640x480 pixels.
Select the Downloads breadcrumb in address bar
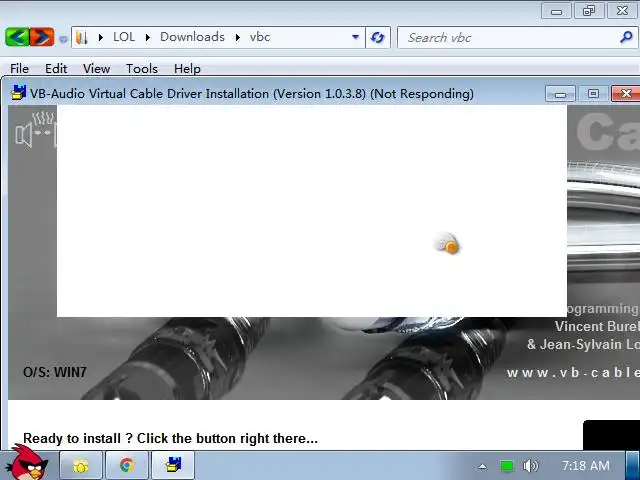coord(192,37)
